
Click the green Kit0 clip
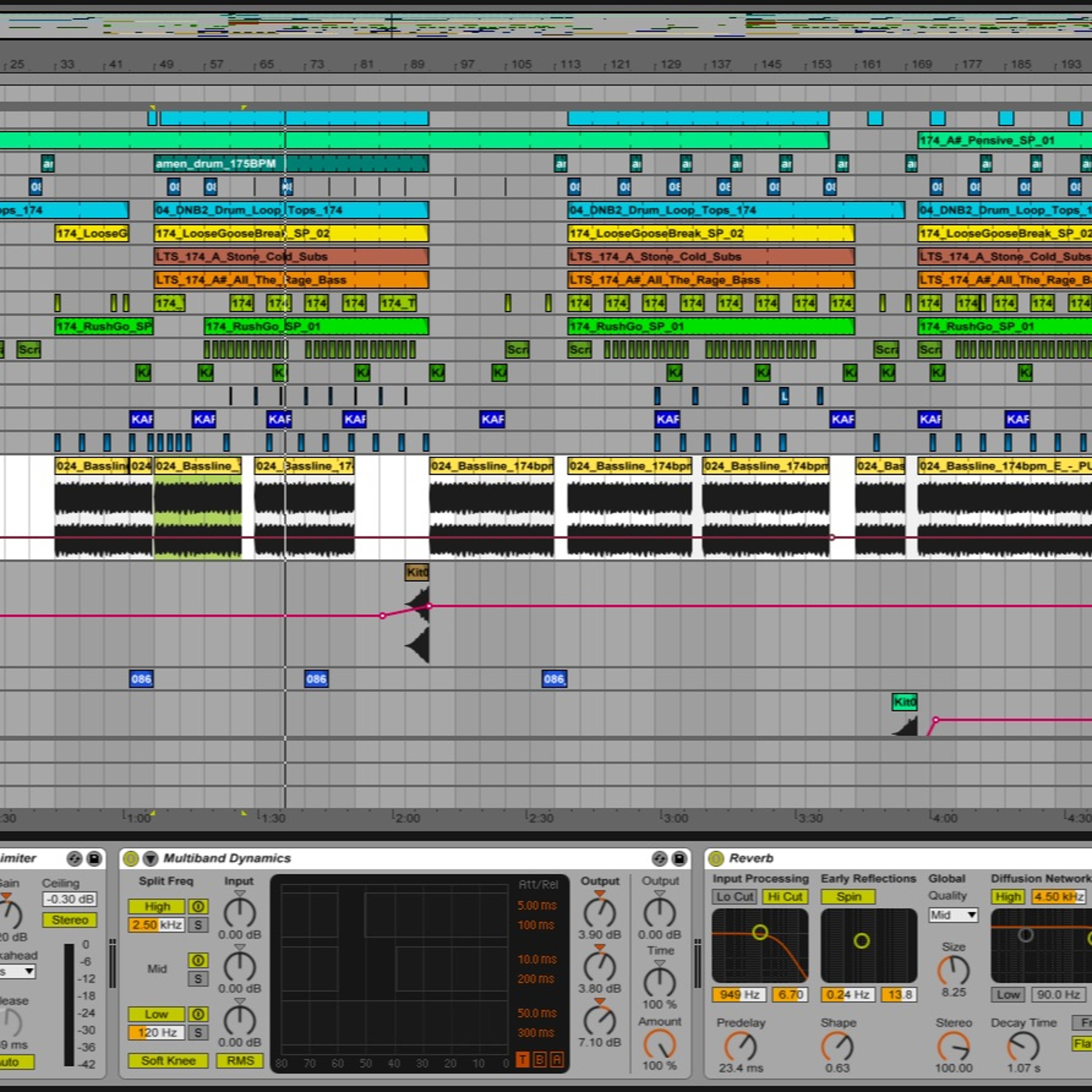pyautogui.click(x=904, y=702)
